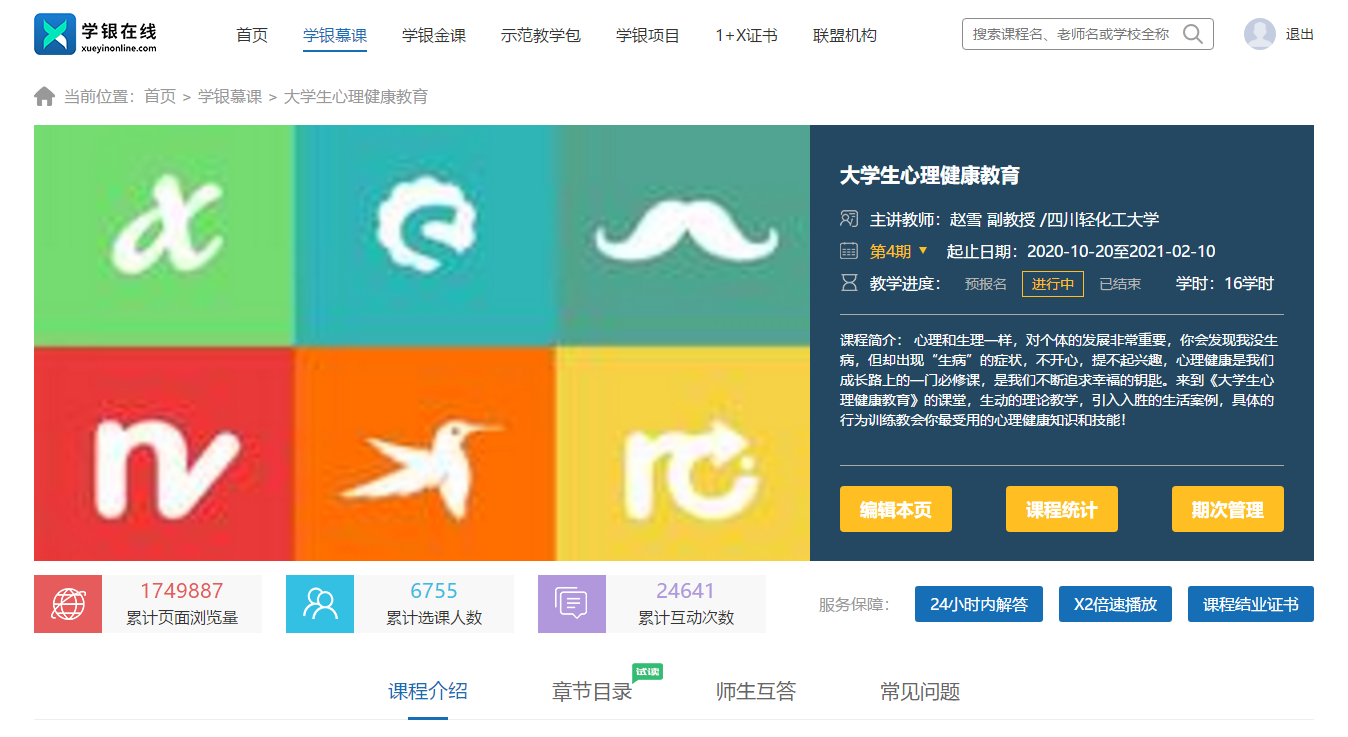Select the 已结束 progress status
This screenshot has height=737, width=1348.
click(1120, 284)
